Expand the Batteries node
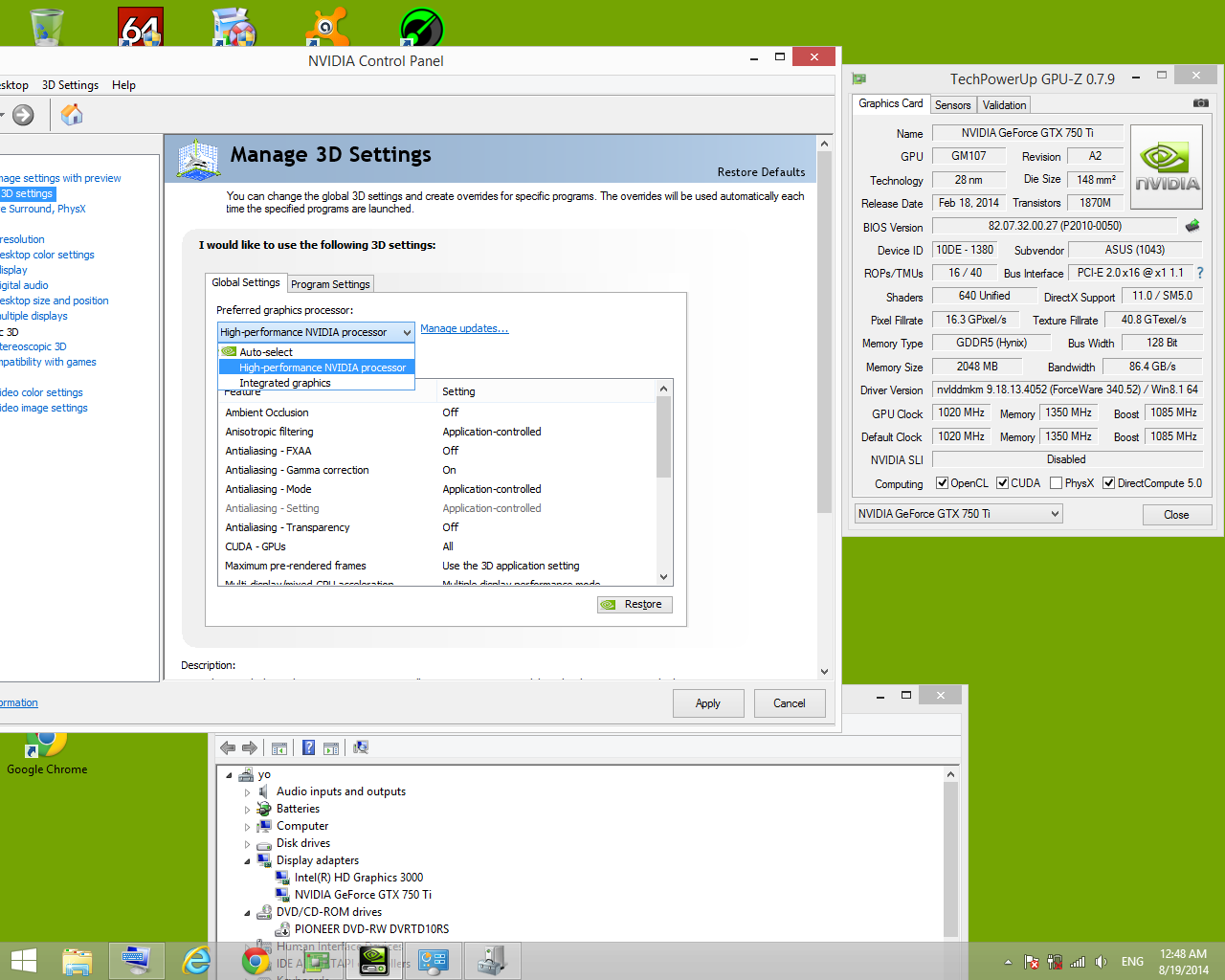Viewport: 1225px width, 980px height. [247, 810]
